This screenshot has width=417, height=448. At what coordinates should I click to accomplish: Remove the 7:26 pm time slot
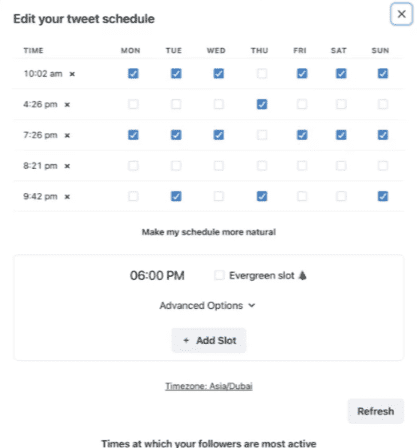(67, 135)
